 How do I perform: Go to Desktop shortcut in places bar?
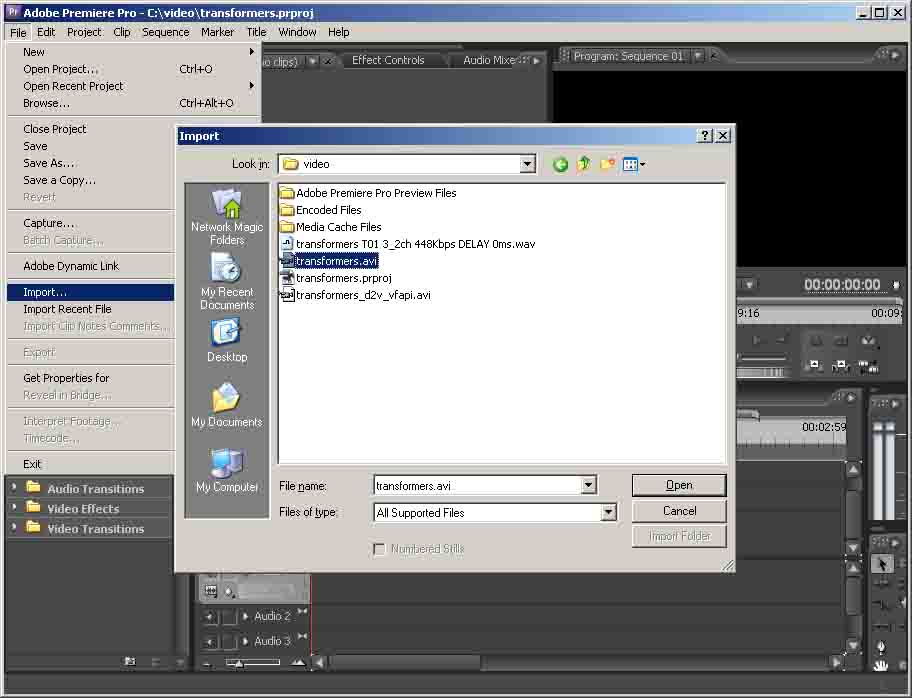click(x=227, y=341)
